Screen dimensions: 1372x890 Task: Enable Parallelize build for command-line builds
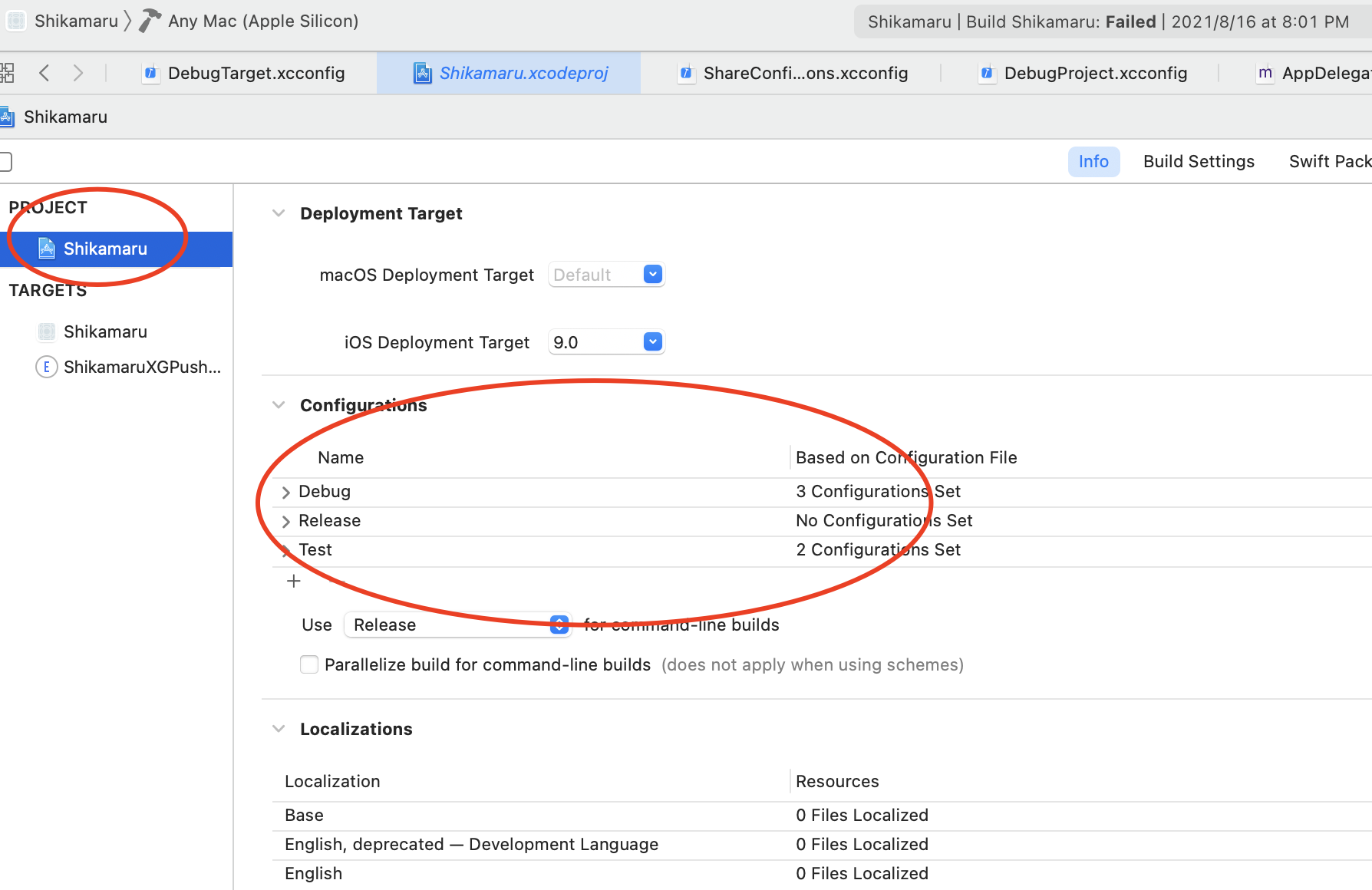[309, 664]
